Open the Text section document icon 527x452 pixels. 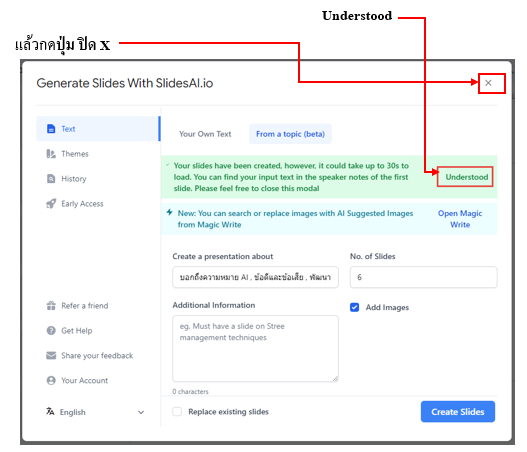click(x=51, y=129)
